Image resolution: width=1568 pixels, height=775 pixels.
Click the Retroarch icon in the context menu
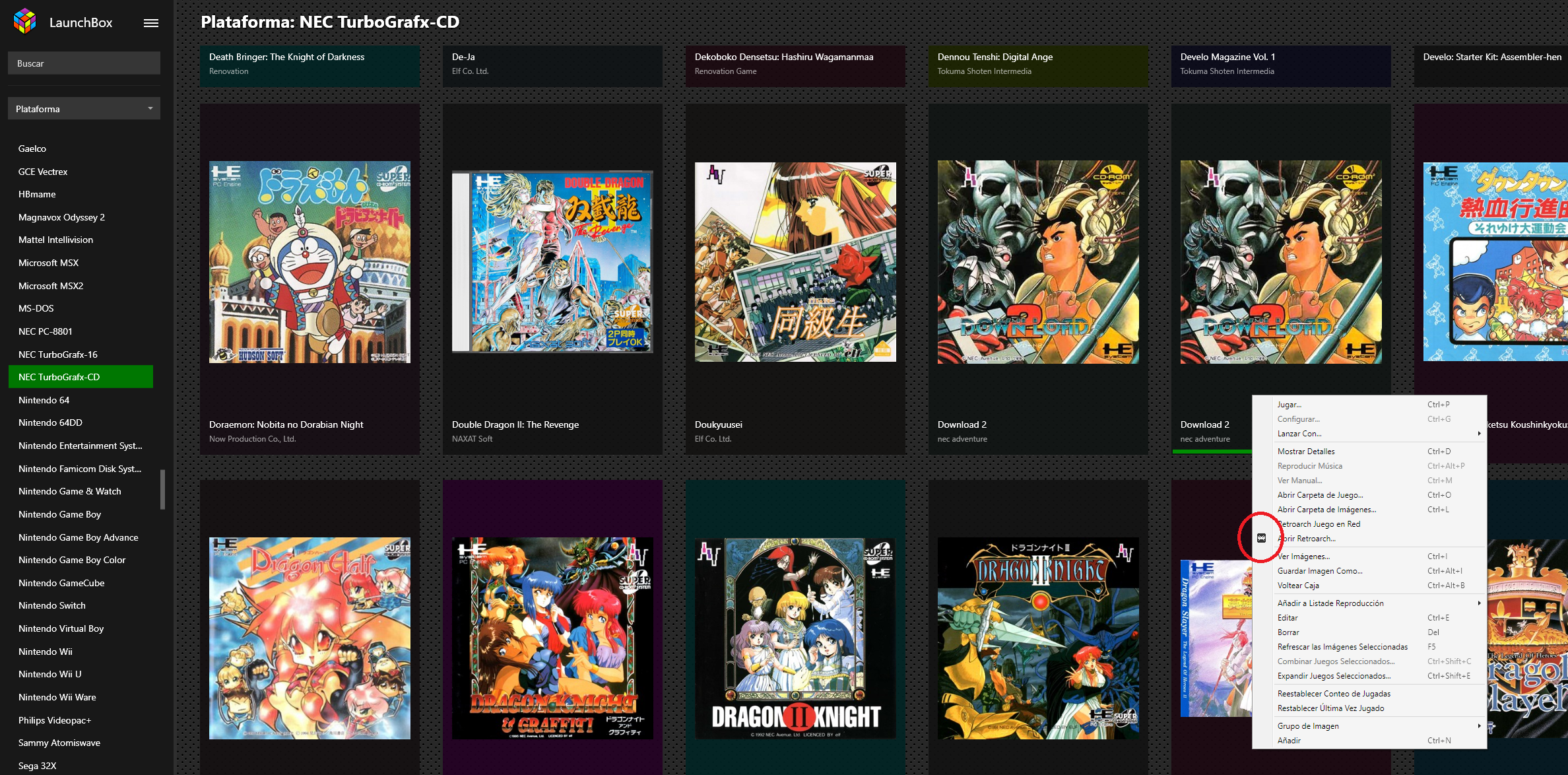[1261, 538]
